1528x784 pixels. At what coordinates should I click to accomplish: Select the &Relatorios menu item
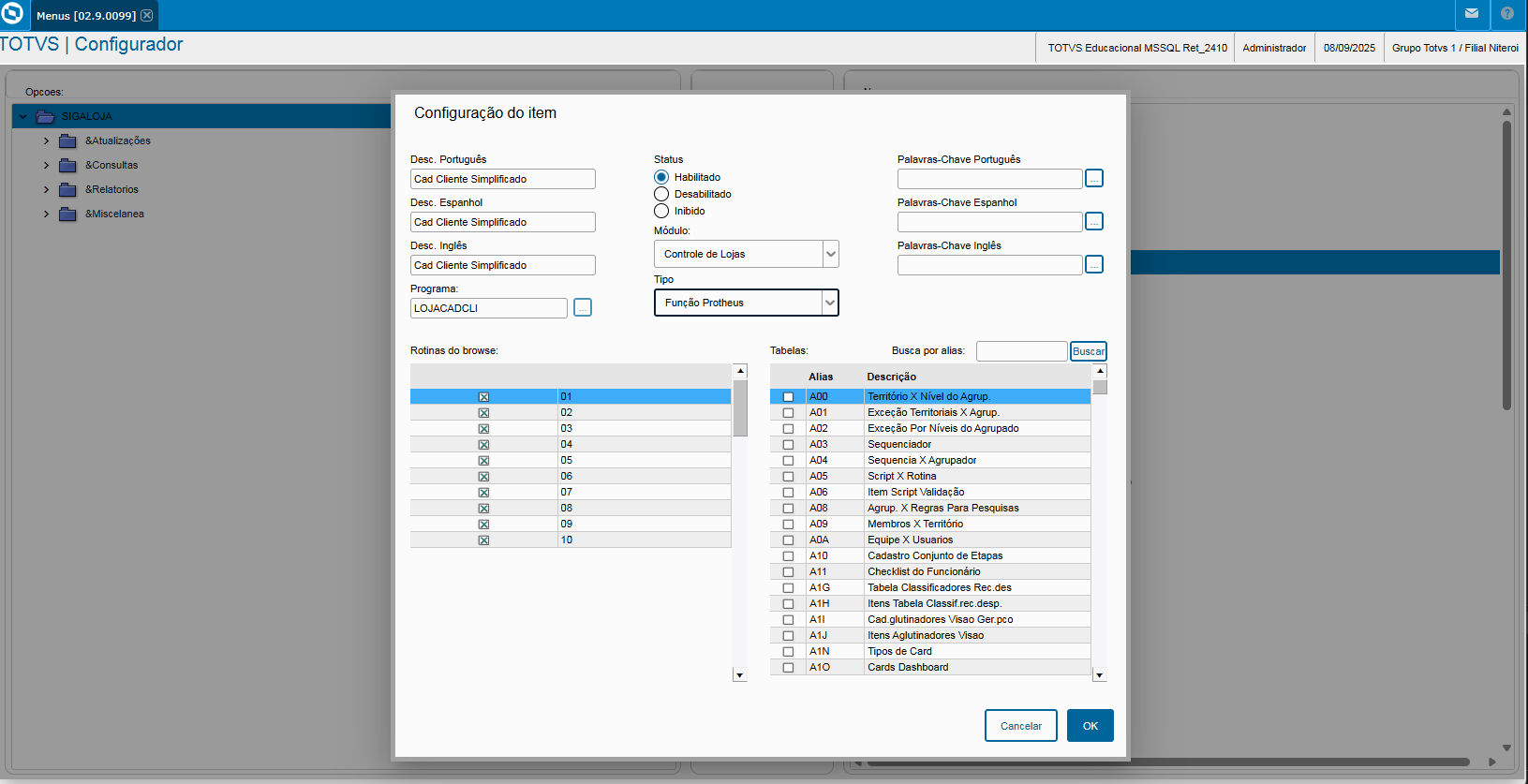[111, 189]
